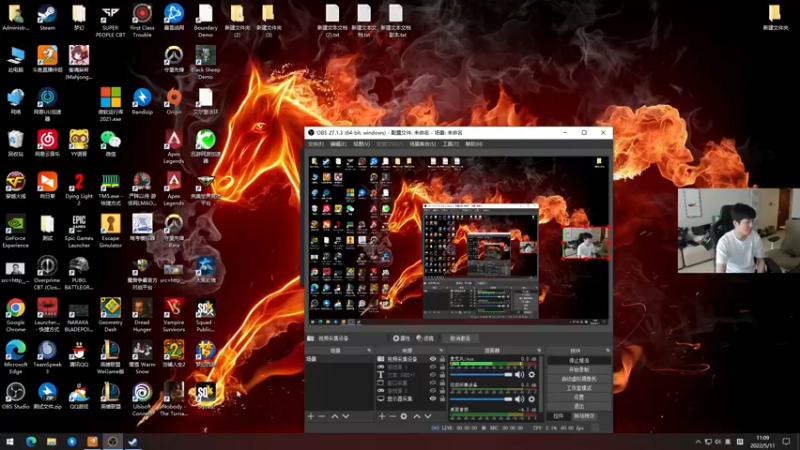800x450 pixels.
Task: Open source properties gear in sources toolbar
Action: point(404,416)
